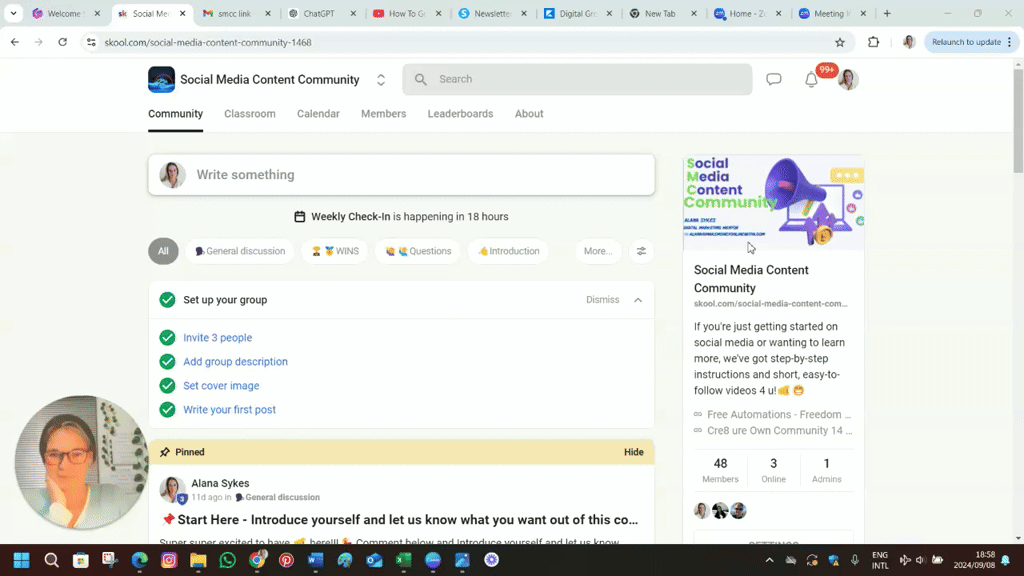View the 48 Members count
1024x576 pixels.
point(720,470)
